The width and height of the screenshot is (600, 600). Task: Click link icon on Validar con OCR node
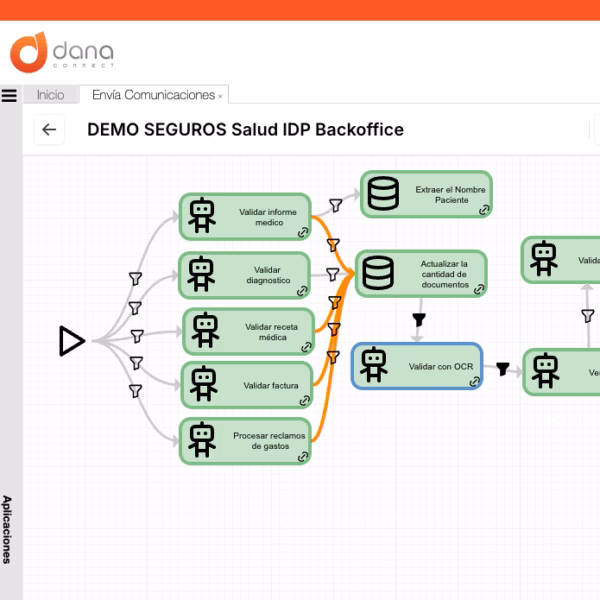pos(474,381)
